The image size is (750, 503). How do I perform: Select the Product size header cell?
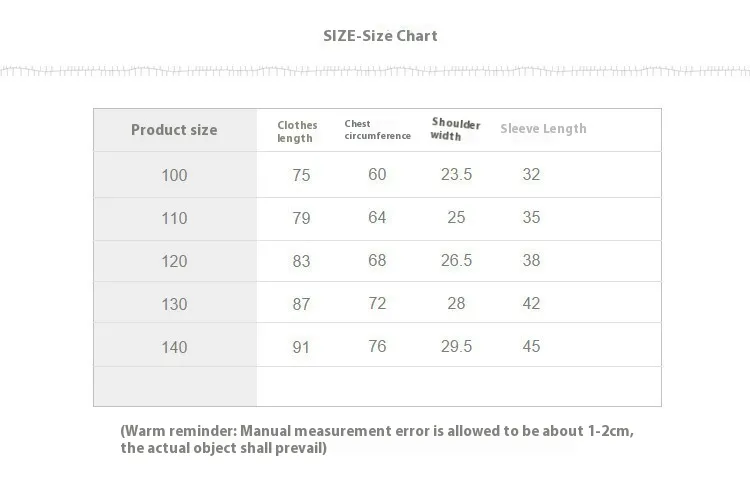click(x=174, y=130)
